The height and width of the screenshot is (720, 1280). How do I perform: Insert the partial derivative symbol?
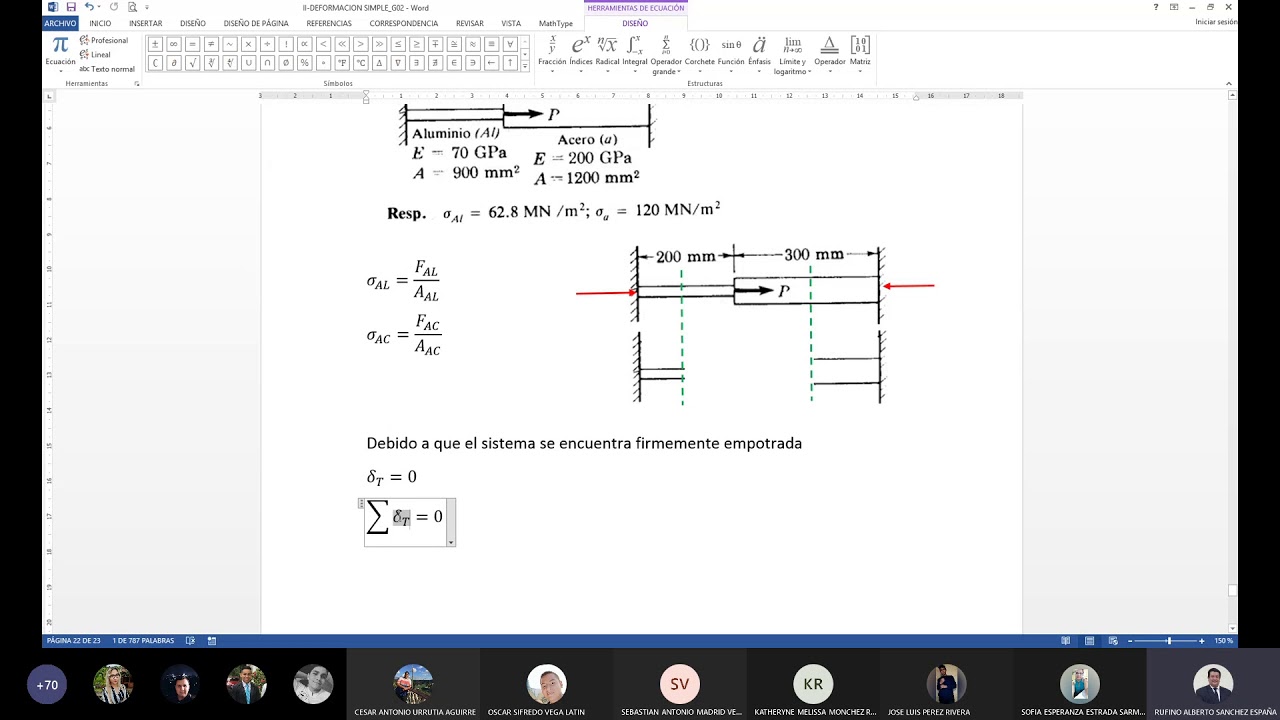point(174,63)
